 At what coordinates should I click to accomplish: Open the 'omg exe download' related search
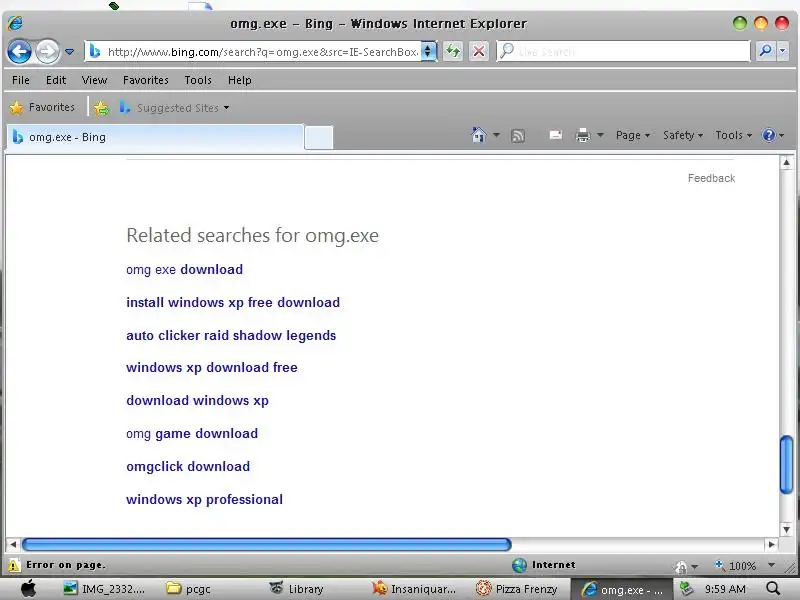pyautogui.click(x=185, y=269)
